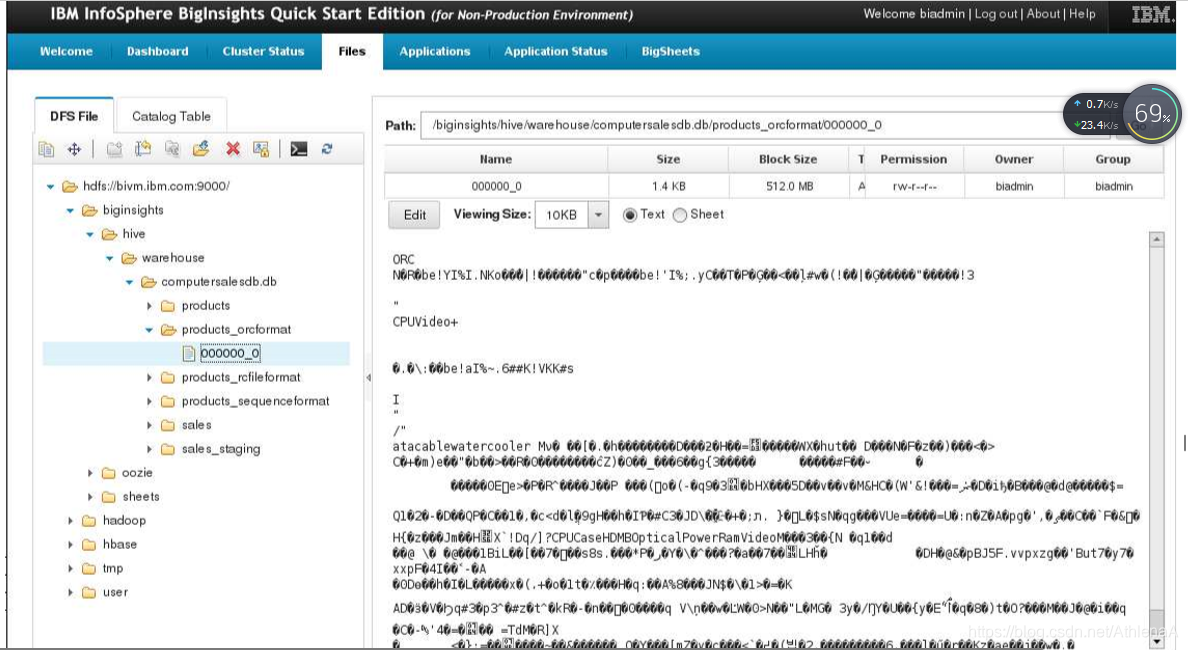Collapse the hdfs root tree node
The height and width of the screenshot is (650, 1188).
(50, 186)
